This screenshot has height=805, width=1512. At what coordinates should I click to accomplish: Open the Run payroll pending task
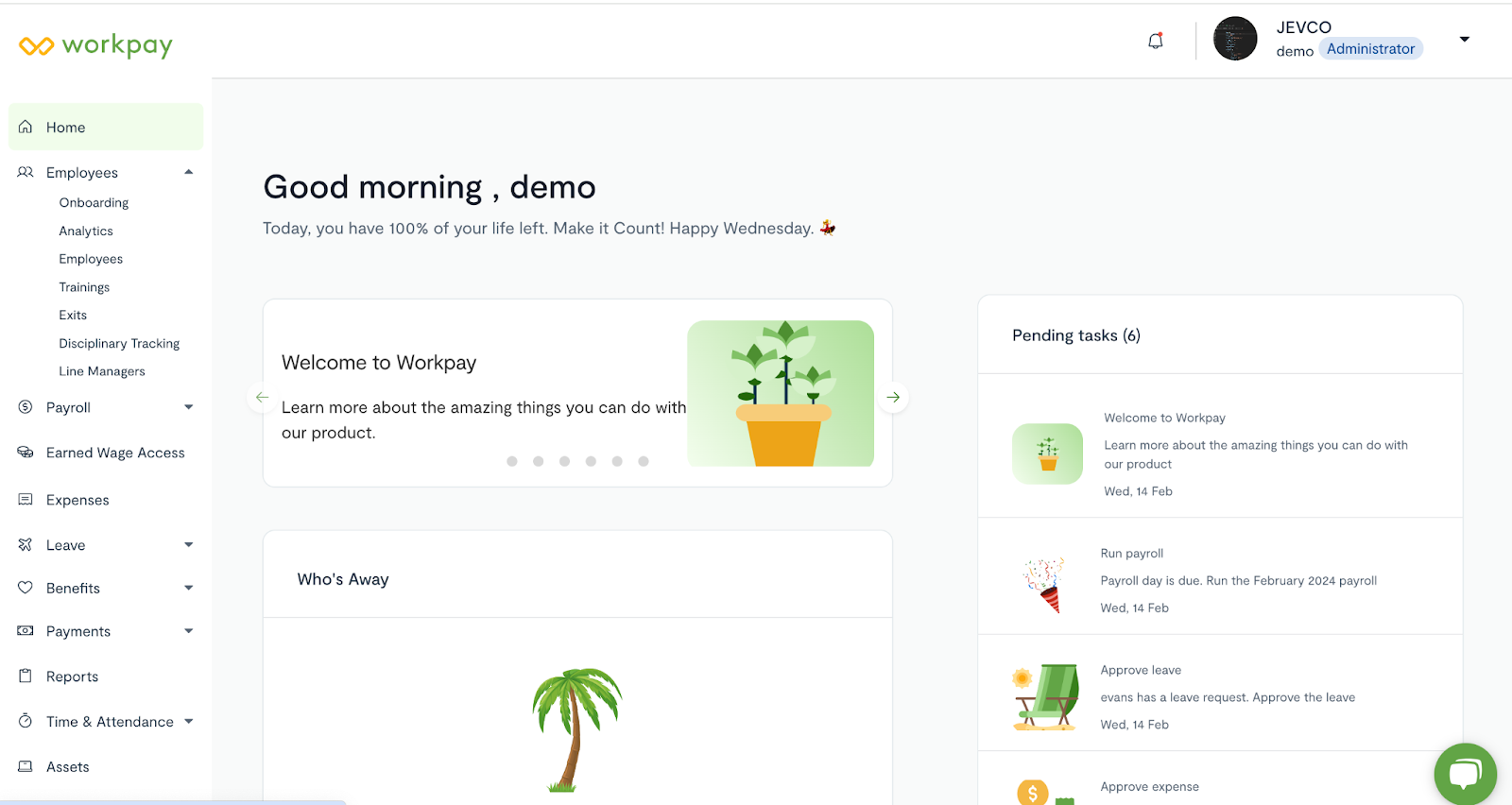point(1220,576)
